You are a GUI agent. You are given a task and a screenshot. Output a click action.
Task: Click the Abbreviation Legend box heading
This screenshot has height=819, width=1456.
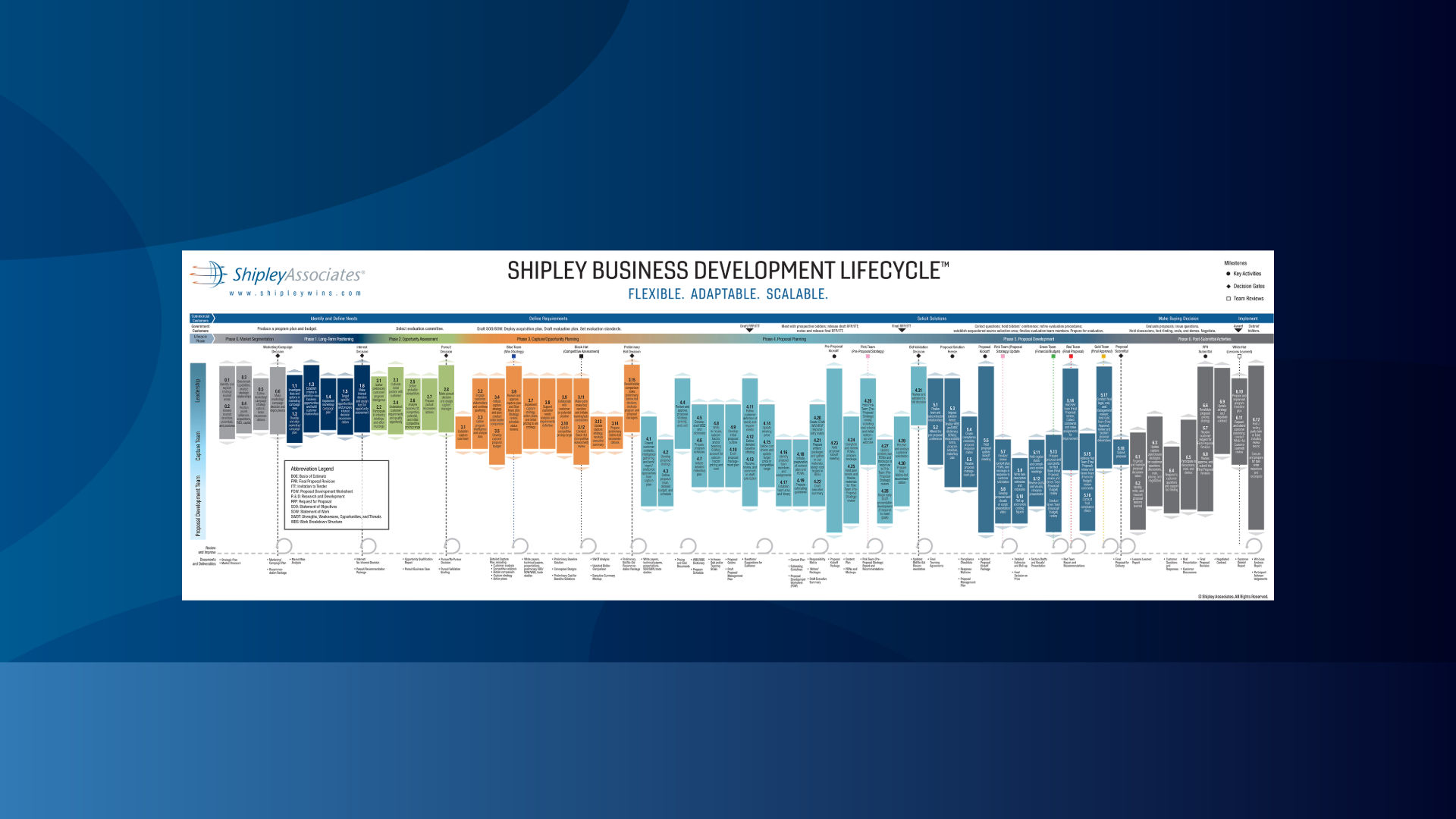(312, 469)
